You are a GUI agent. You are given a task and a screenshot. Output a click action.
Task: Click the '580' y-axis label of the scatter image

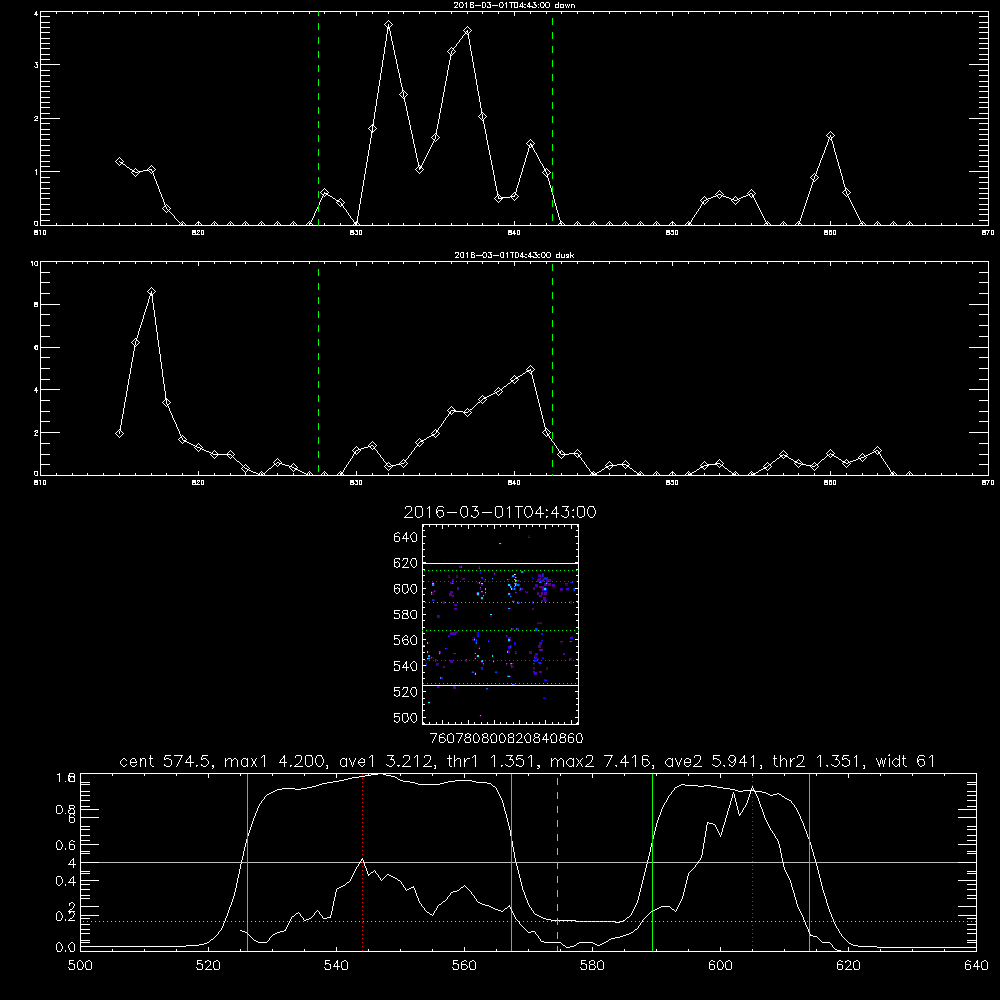[406, 615]
